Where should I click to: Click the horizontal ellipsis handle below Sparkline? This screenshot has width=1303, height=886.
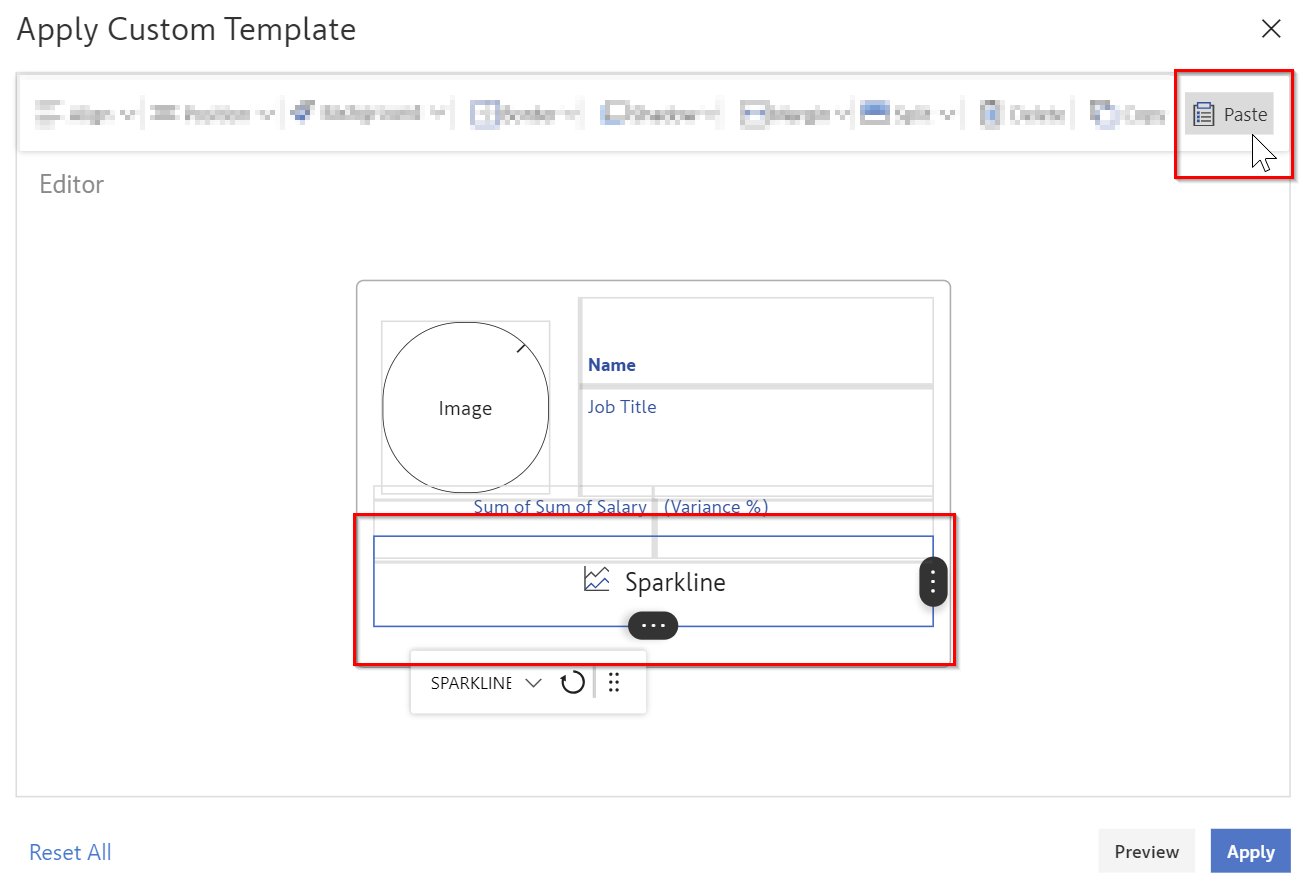pos(653,625)
